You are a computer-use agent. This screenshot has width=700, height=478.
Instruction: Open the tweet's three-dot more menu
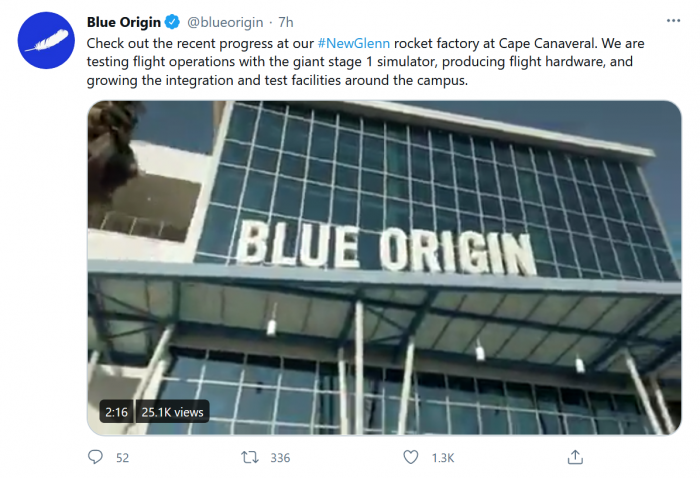coord(672,22)
